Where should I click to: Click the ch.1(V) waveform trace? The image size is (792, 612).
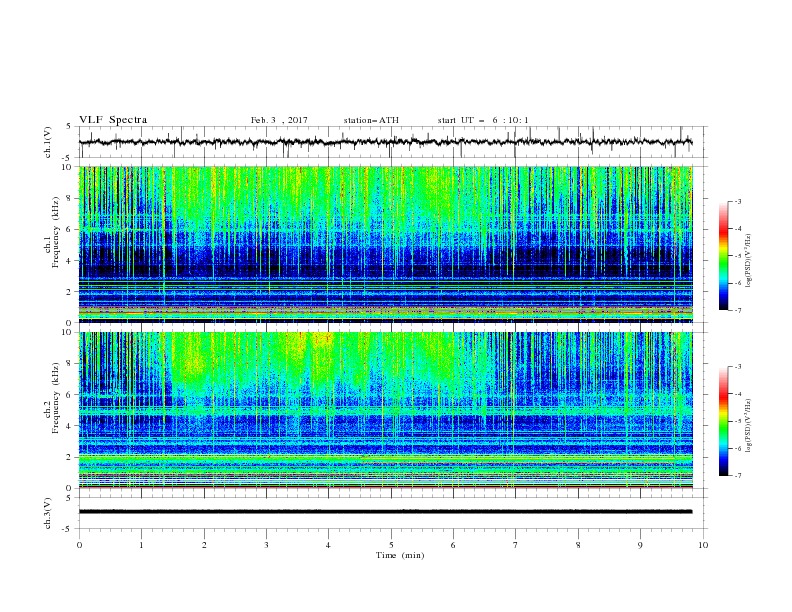[386, 142]
